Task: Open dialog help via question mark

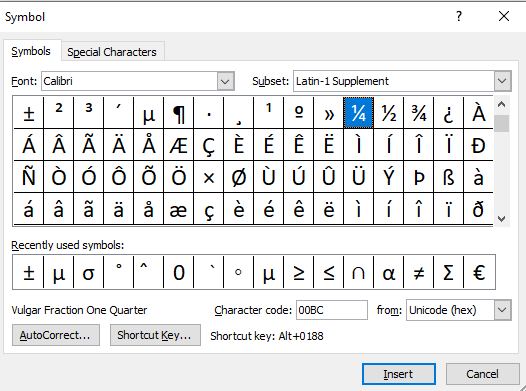Action: [459, 16]
